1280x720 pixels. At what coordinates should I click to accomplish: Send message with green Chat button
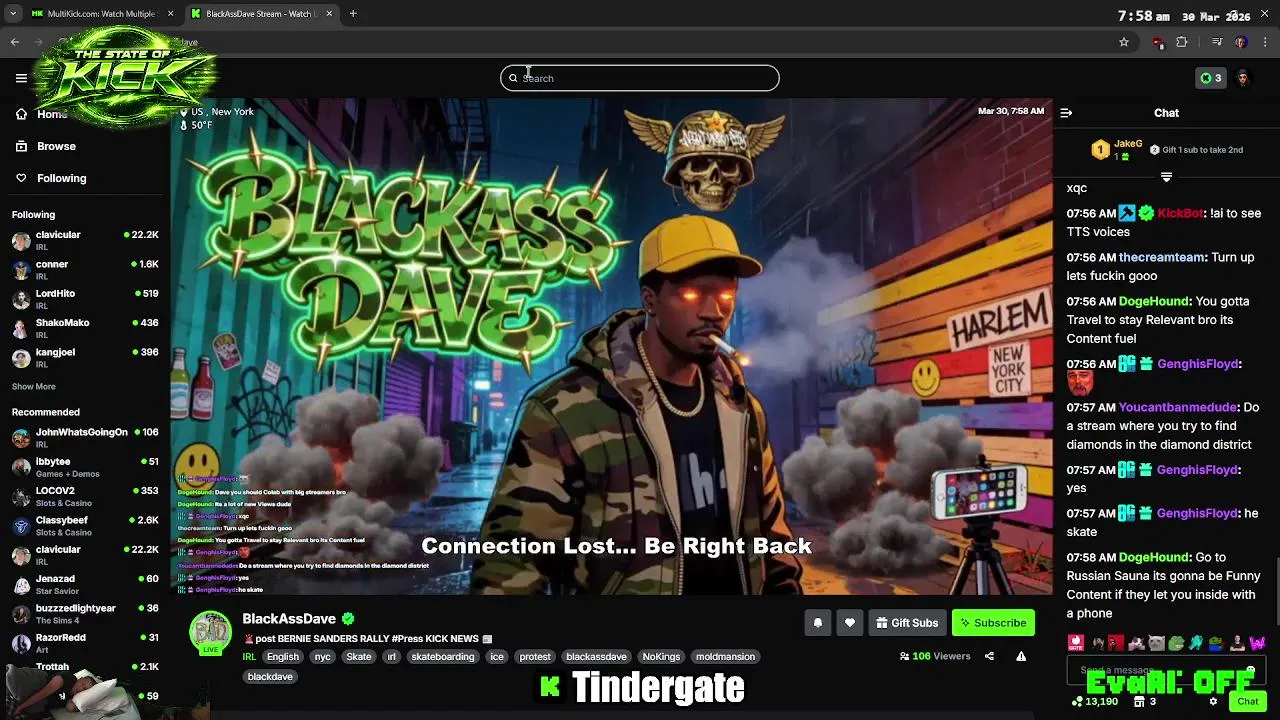tap(1247, 702)
